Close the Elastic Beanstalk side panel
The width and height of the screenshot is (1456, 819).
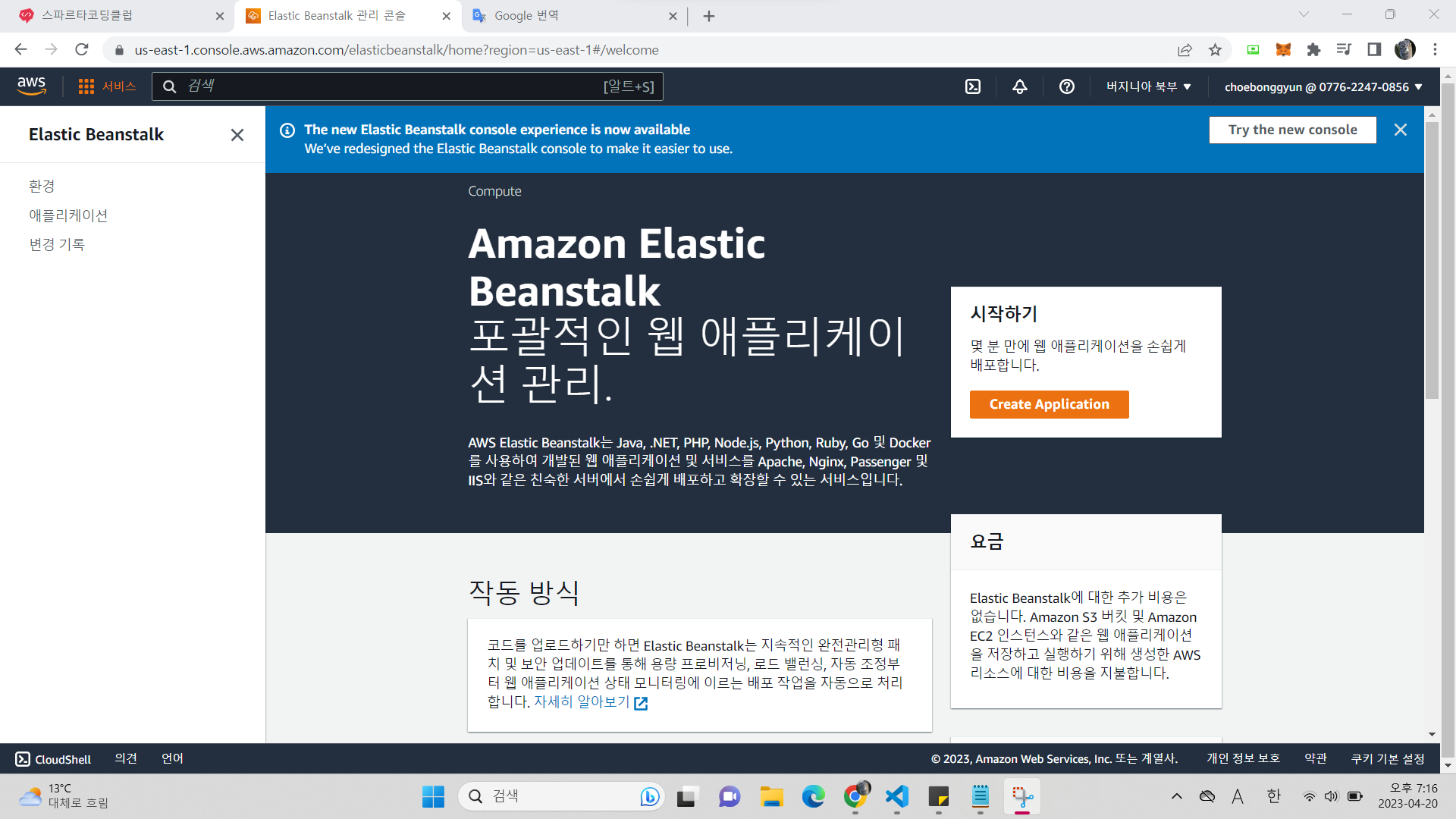pyautogui.click(x=237, y=135)
